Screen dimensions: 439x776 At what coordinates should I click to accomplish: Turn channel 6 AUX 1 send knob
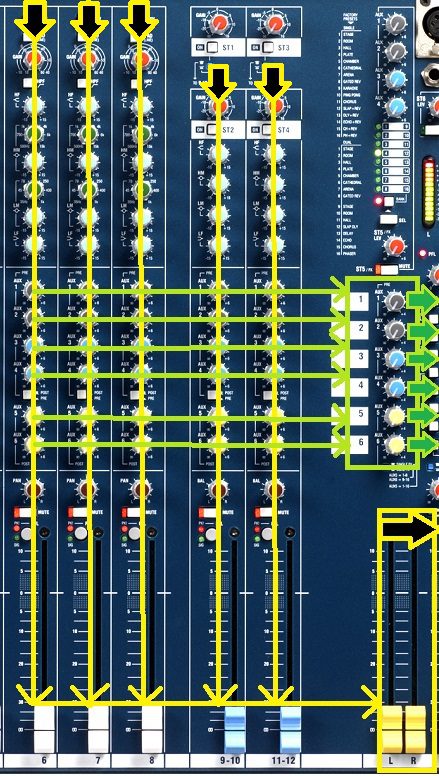pyautogui.click(x=33, y=289)
